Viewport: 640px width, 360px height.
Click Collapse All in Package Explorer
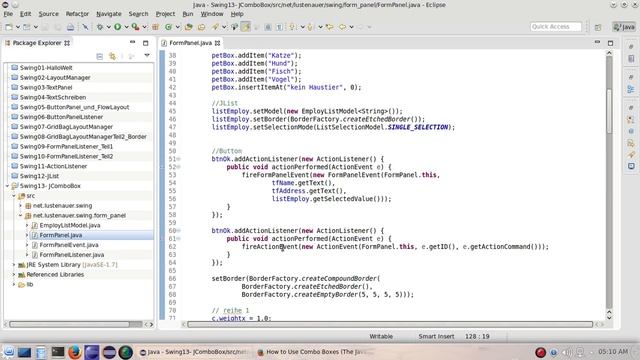pyautogui.click(x=100, y=56)
